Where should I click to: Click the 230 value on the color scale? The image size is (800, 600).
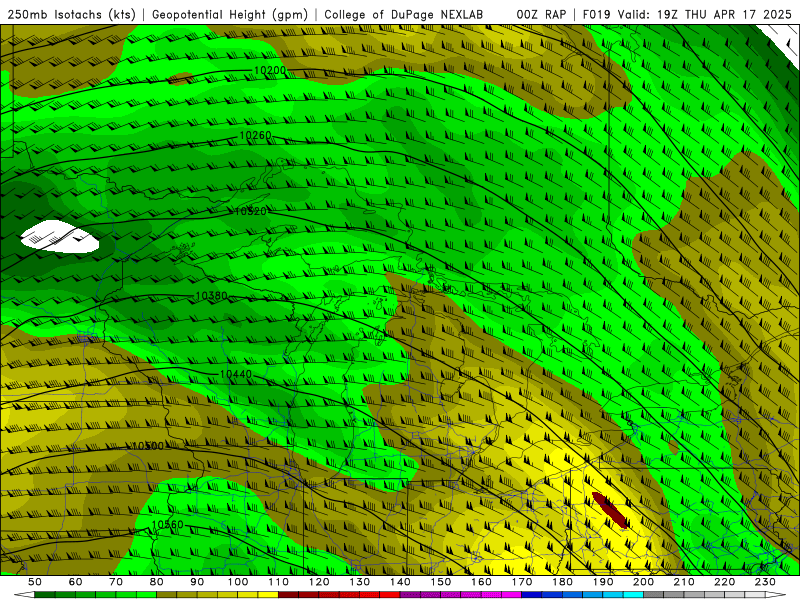point(765,582)
